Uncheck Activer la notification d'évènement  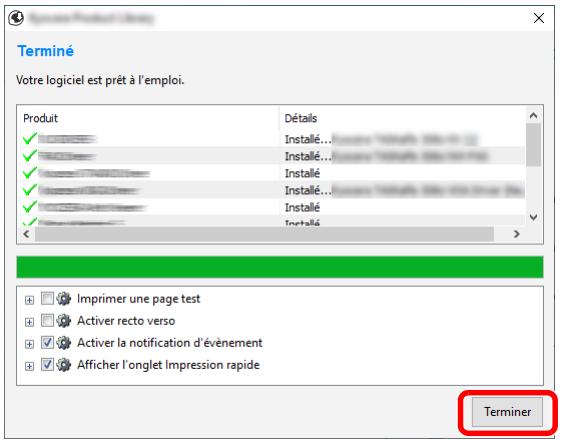(47, 343)
